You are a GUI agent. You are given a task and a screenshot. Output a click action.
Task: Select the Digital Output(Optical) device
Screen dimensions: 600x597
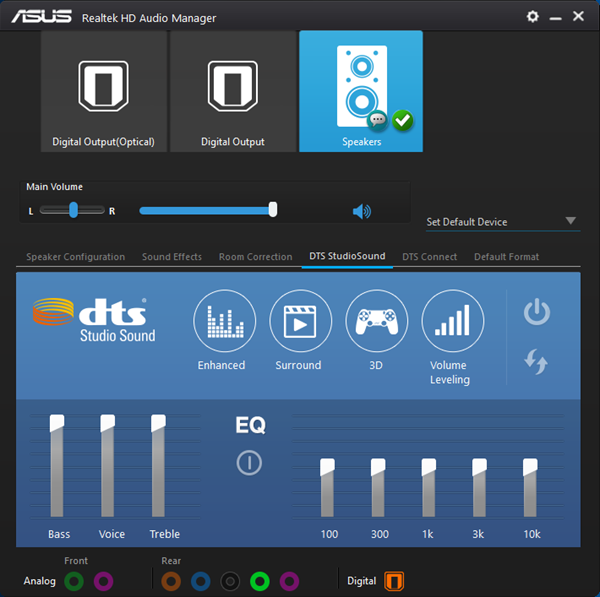pyautogui.click(x=104, y=91)
